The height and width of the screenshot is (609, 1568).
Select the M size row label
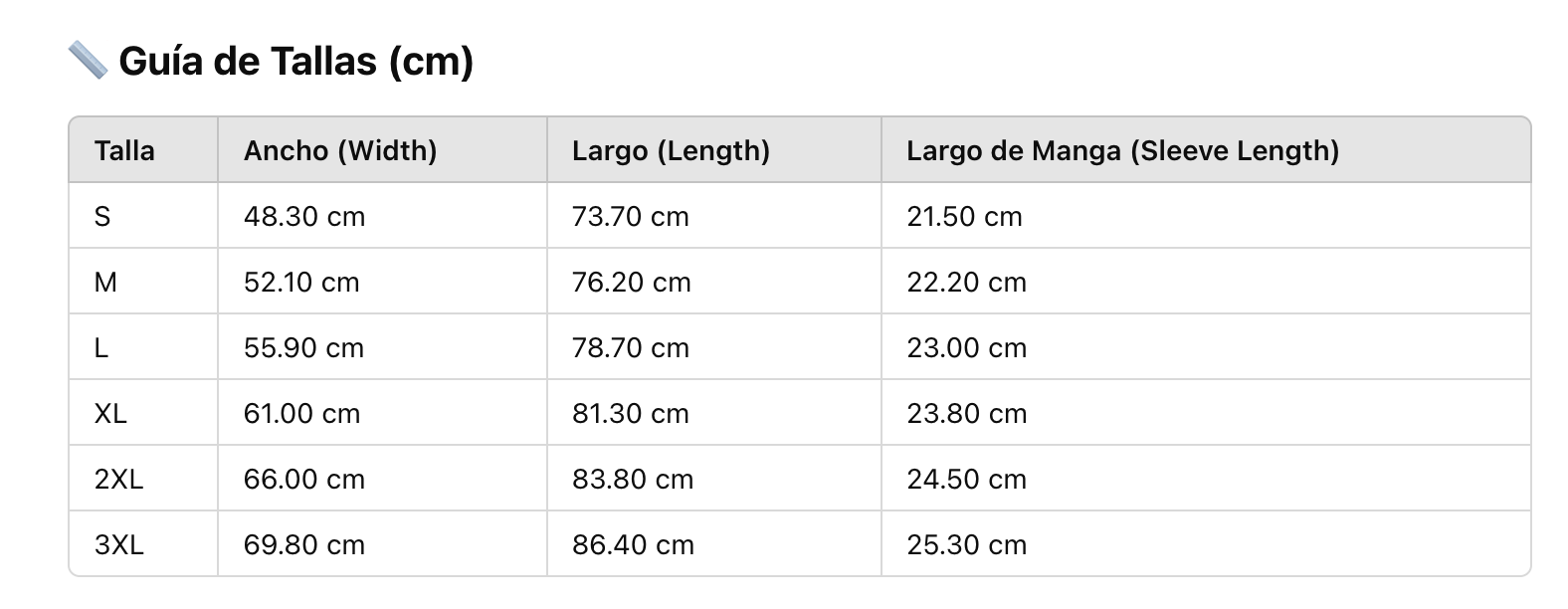105,283
